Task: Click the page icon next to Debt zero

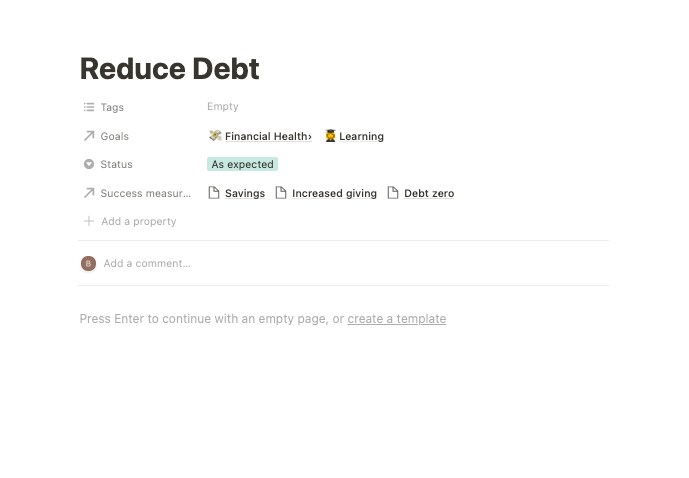Action: coord(393,193)
